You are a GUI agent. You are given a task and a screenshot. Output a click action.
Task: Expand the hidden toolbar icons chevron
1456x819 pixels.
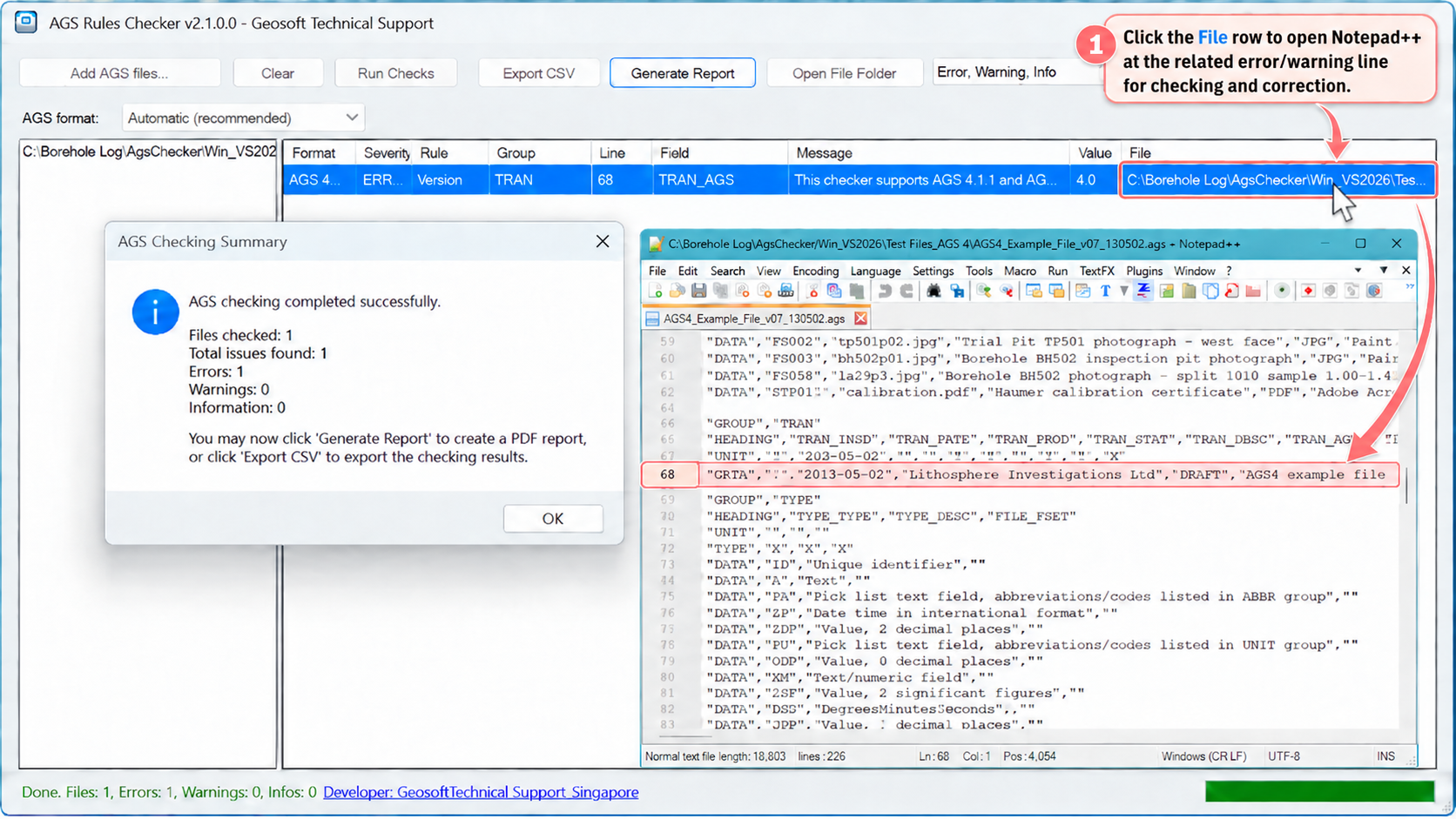(x=1409, y=286)
